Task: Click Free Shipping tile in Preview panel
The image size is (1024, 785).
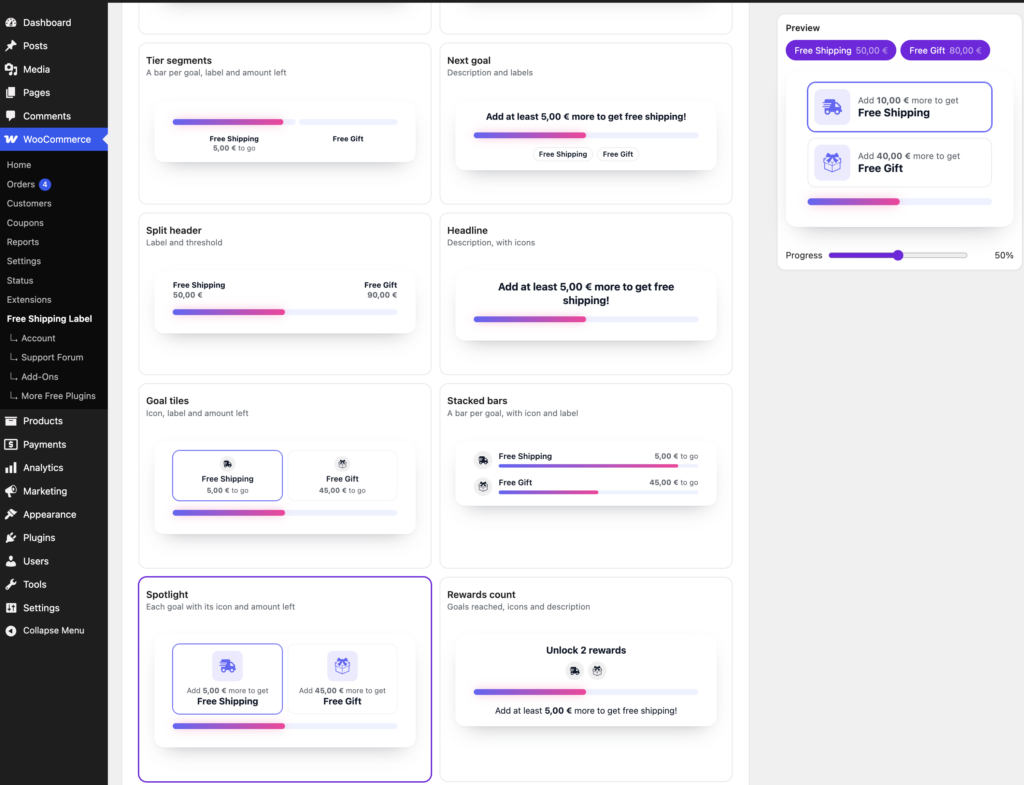Action: tap(899, 106)
